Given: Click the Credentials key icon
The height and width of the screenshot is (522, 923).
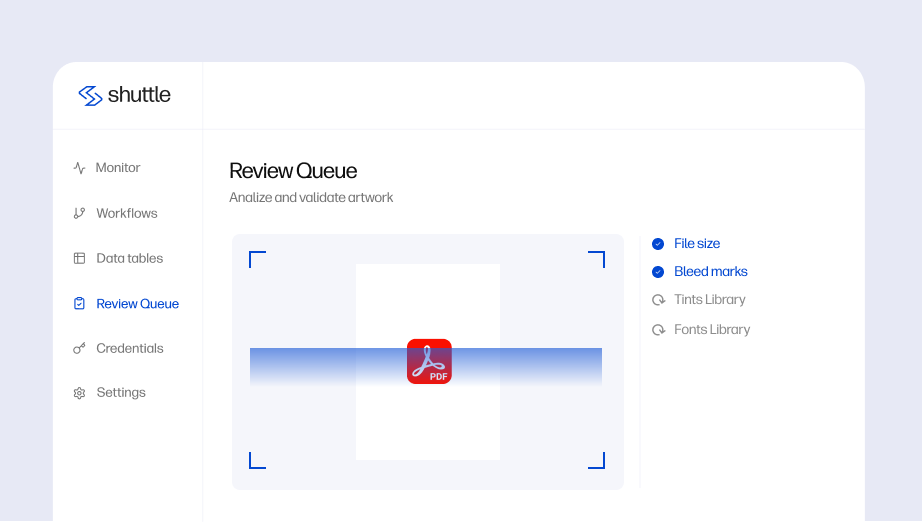Looking at the screenshot, I should (79, 348).
